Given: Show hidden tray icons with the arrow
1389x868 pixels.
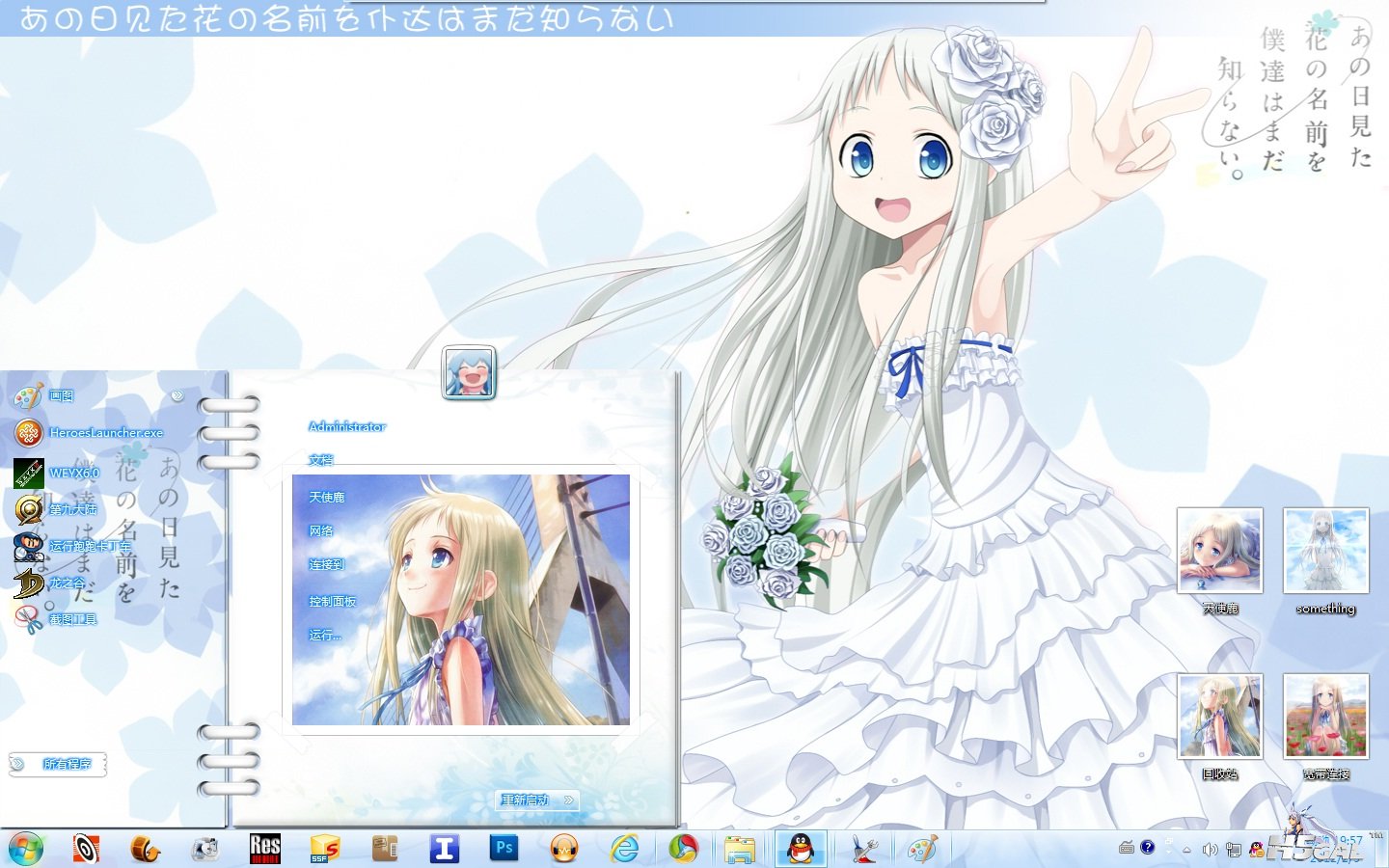Looking at the screenshot, I should (1187, 850).
